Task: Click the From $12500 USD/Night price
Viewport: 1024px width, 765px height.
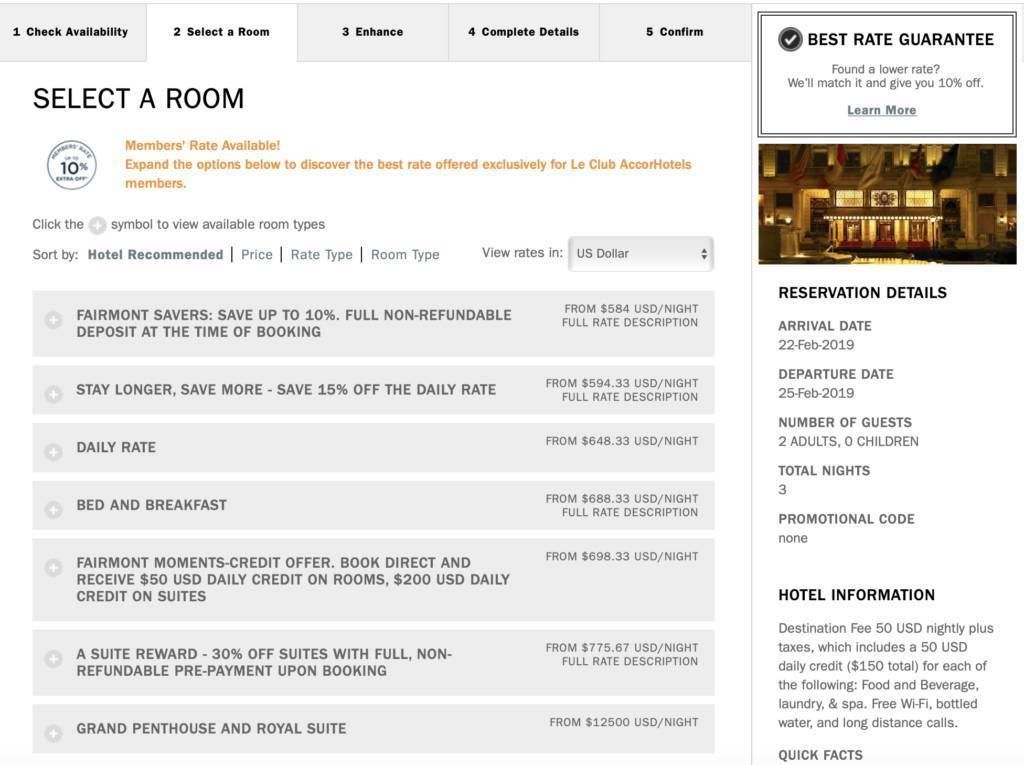Action: pyautogui.click(x=624, y=723)
